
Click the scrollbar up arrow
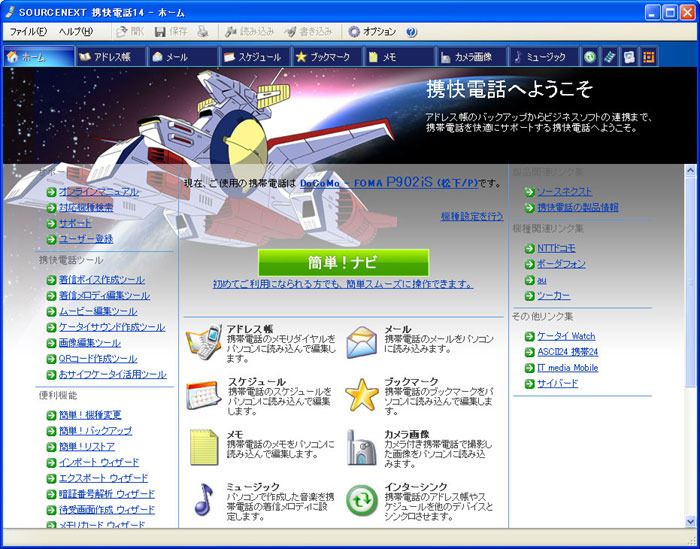690,170
